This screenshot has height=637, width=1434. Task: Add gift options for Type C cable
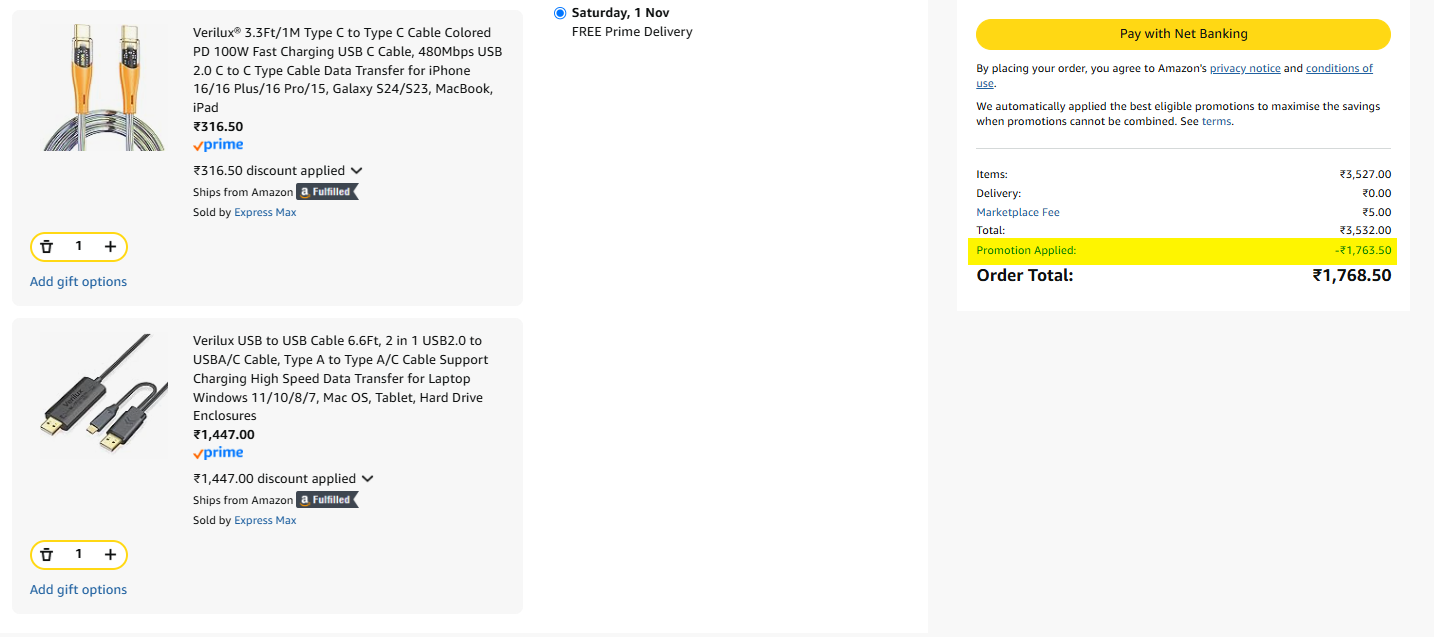coord(78,282)
